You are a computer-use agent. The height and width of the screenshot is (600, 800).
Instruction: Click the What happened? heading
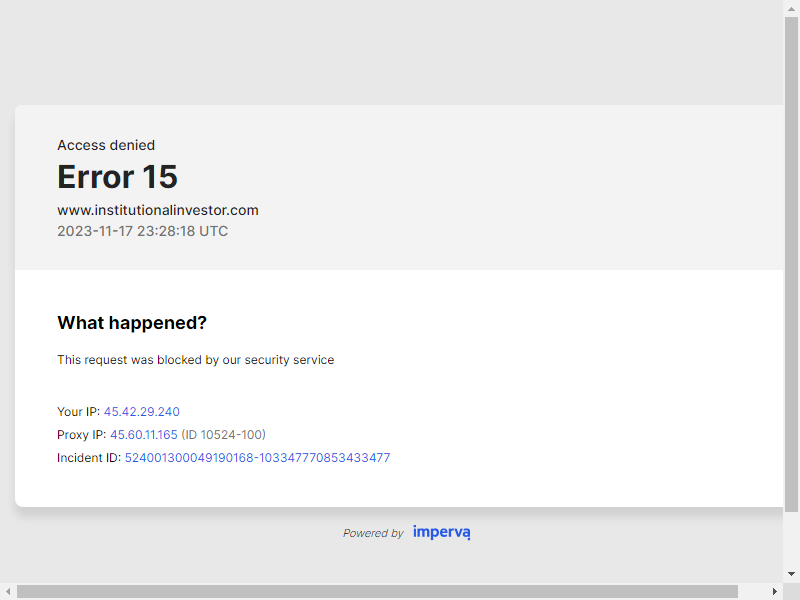pos(132,323)
